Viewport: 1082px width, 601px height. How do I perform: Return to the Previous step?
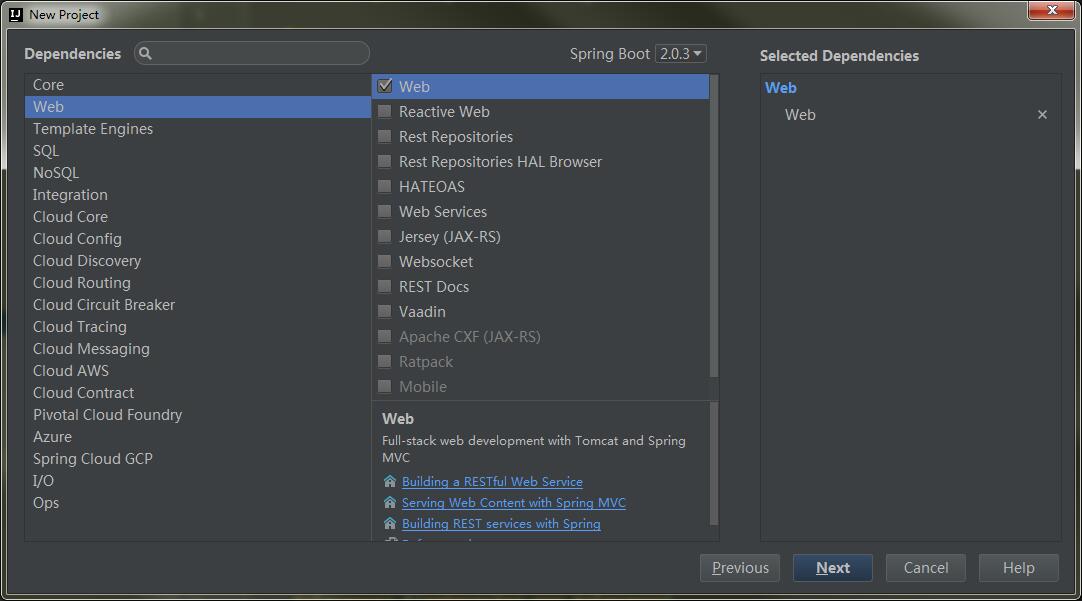point(740,567)
